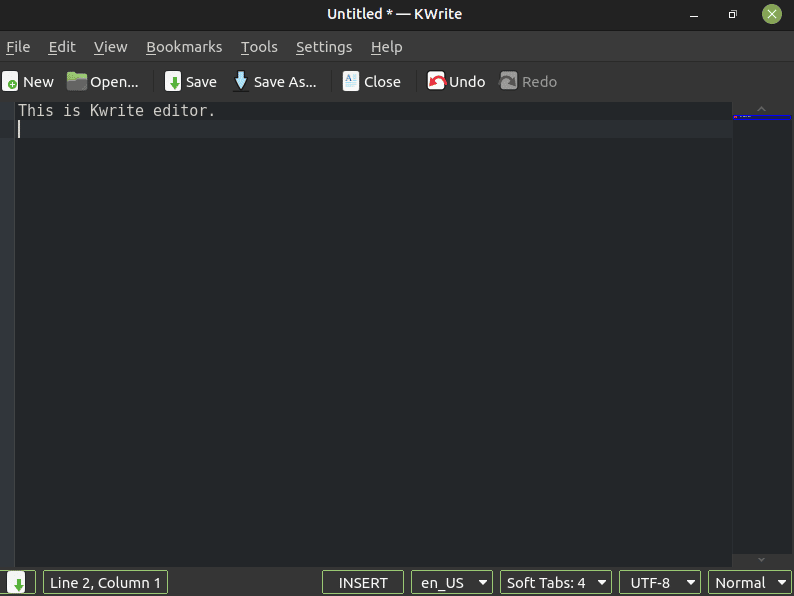The height and width of the screenshot is (596, 794).
Task: Click the scroll down arrow below the minimap
Action: [761, 560]
